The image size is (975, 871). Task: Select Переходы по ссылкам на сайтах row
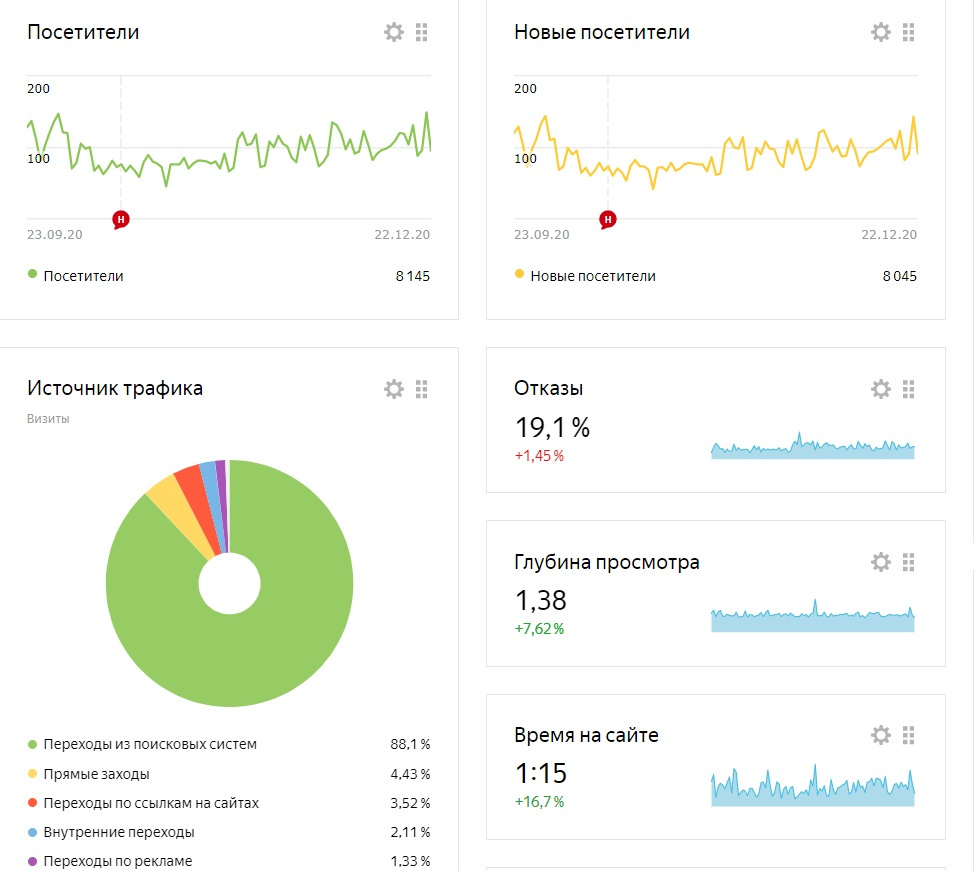pos(229,803)
